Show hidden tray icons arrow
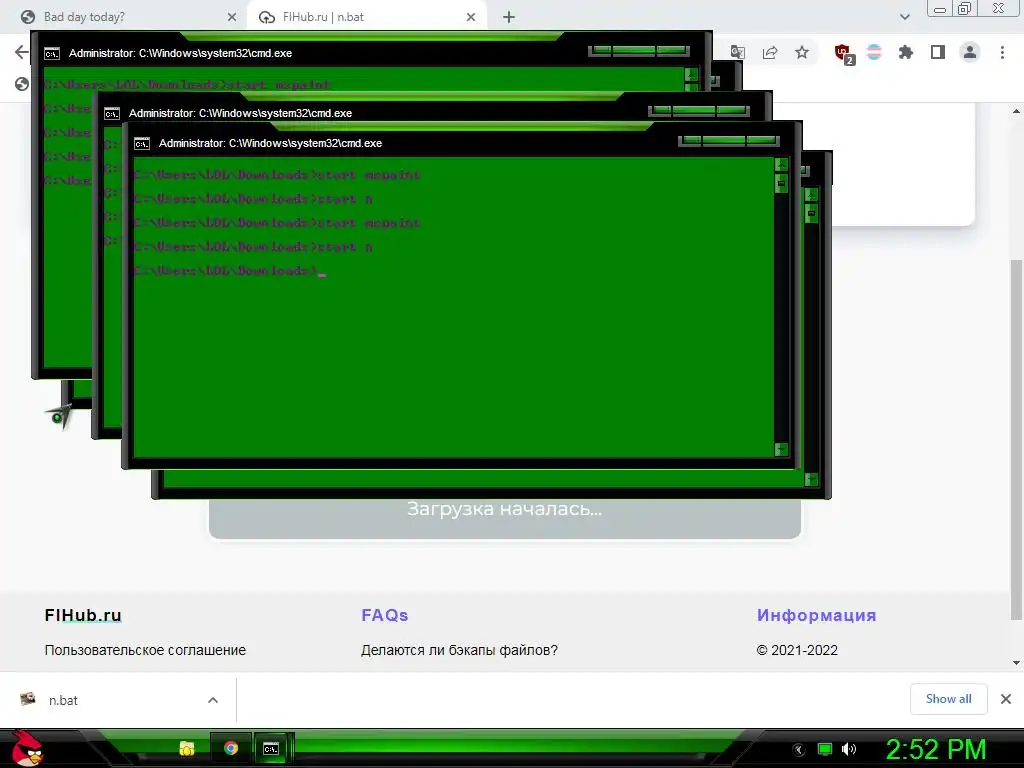The image size is (1024, 768). pos(799,750)
